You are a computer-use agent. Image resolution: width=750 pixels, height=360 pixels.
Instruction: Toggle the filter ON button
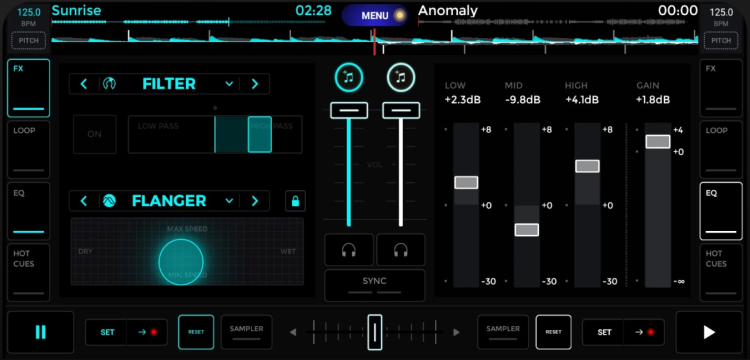tap(95, 134)
